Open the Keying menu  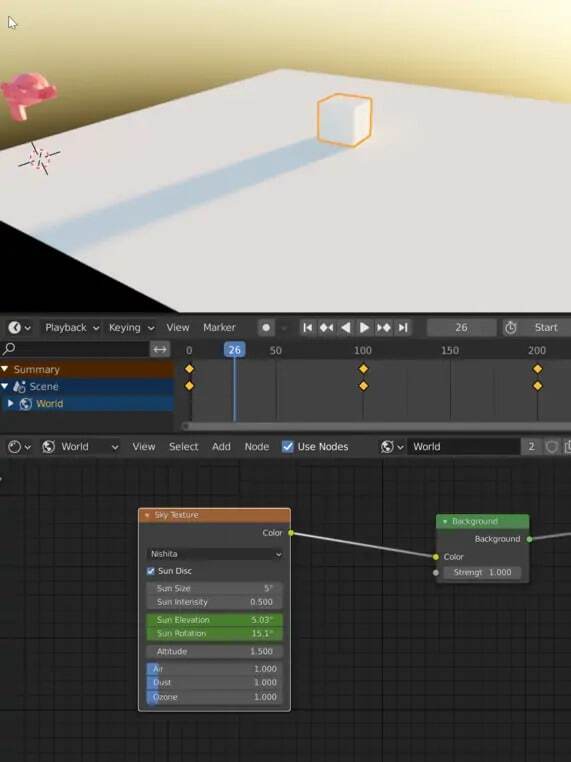click(131, 328)
